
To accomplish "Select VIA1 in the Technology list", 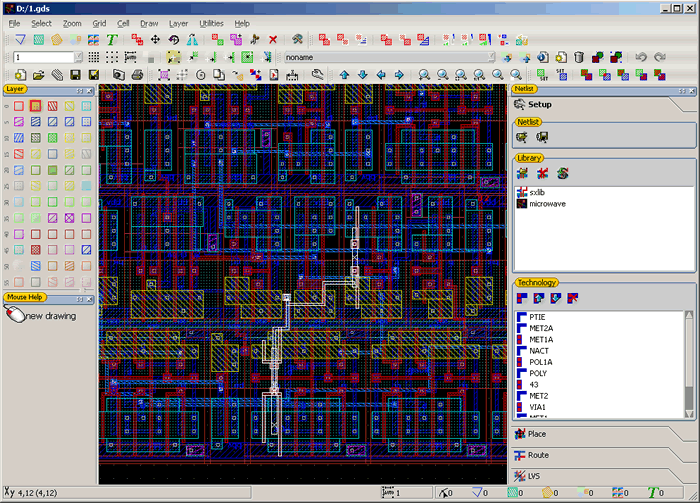I will pyautogui.click(x=538, y=407).
